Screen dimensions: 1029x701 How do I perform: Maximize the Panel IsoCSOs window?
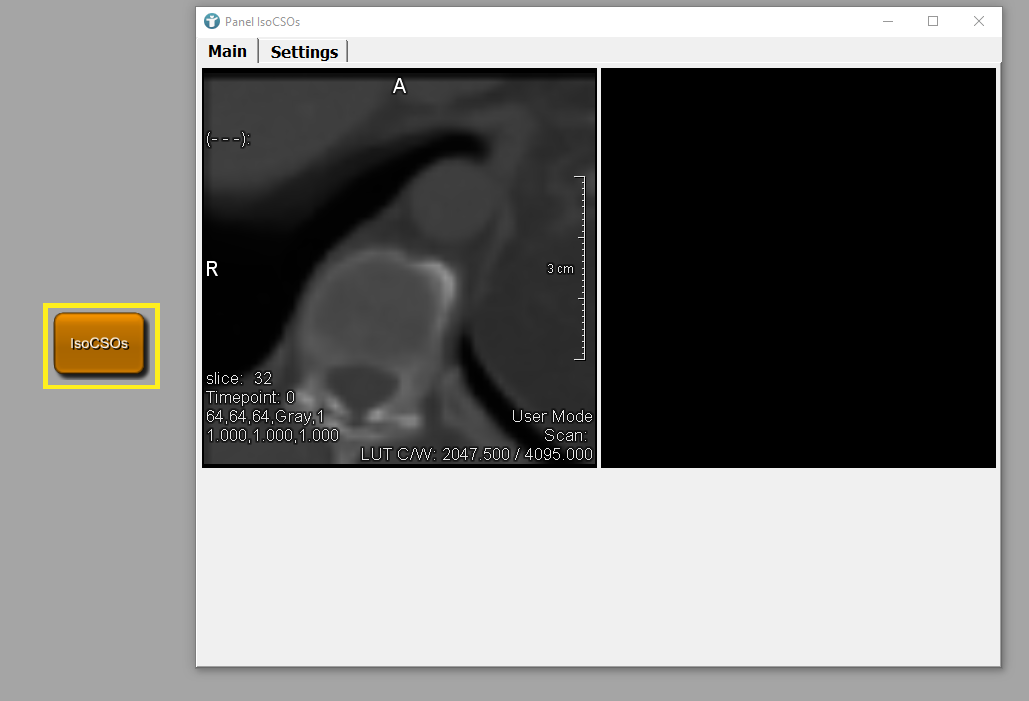pos(933,21)
